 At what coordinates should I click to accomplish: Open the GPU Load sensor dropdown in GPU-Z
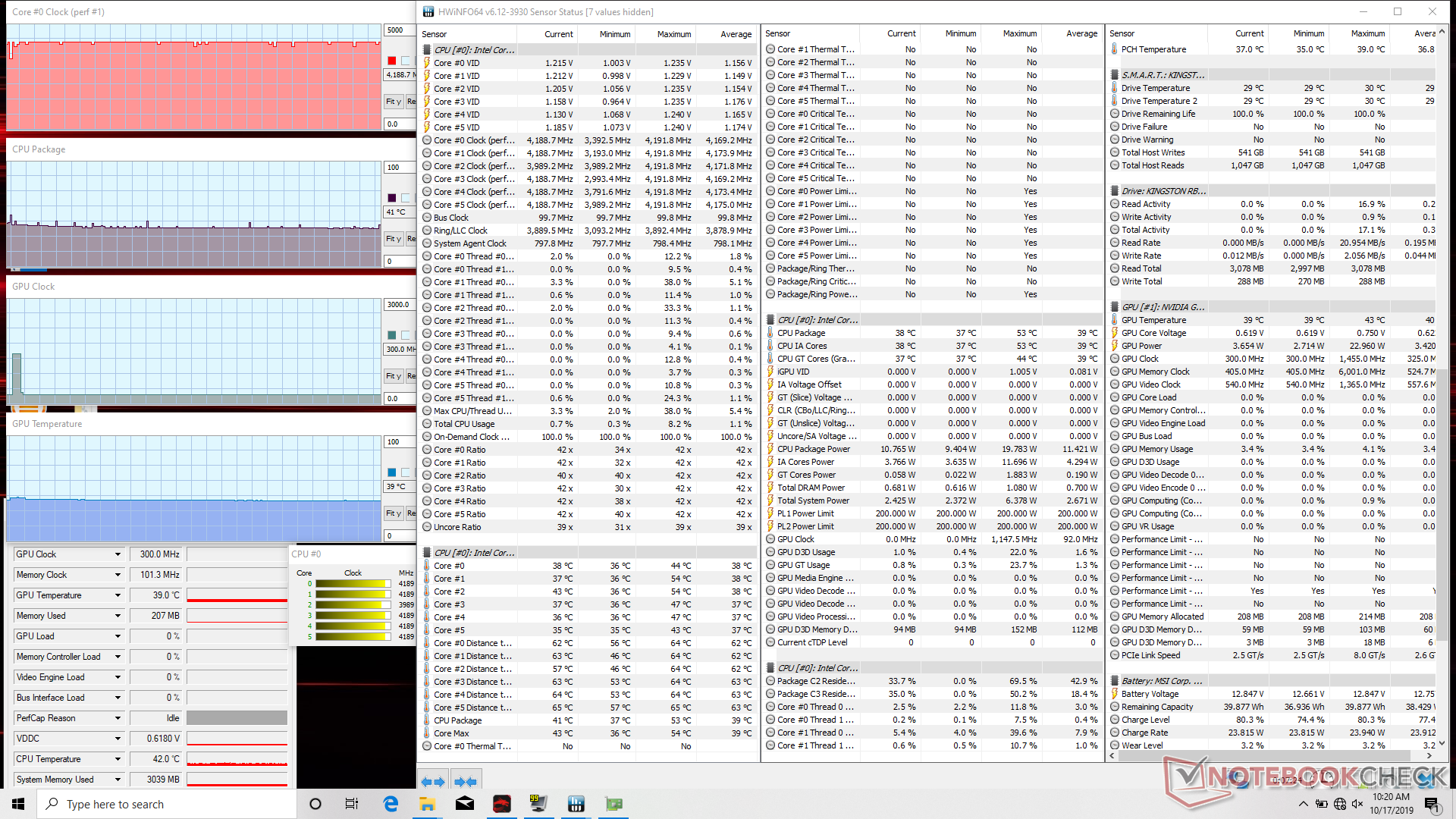tap(118, 636)
